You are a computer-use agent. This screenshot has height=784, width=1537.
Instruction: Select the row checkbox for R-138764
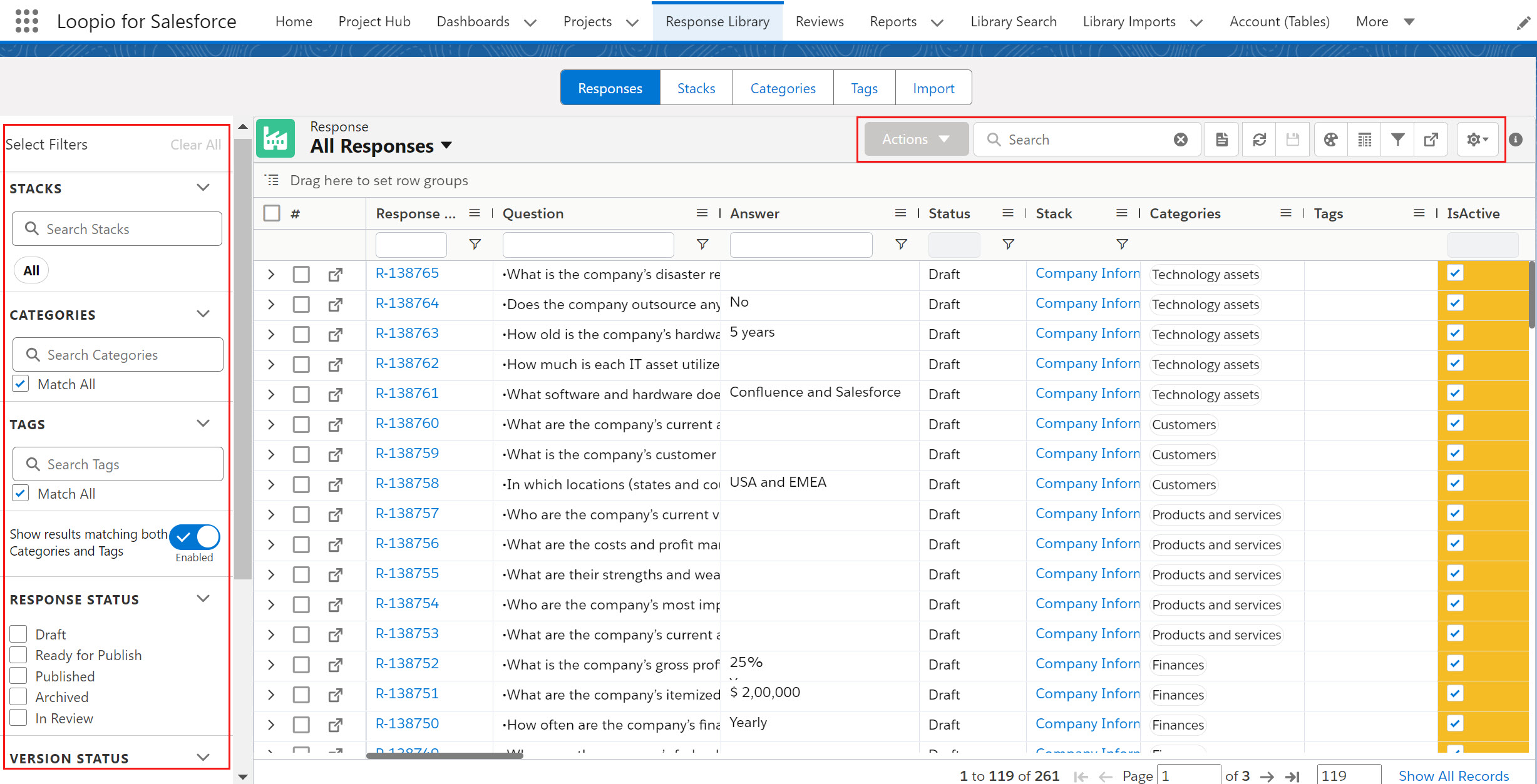[301, 304]
